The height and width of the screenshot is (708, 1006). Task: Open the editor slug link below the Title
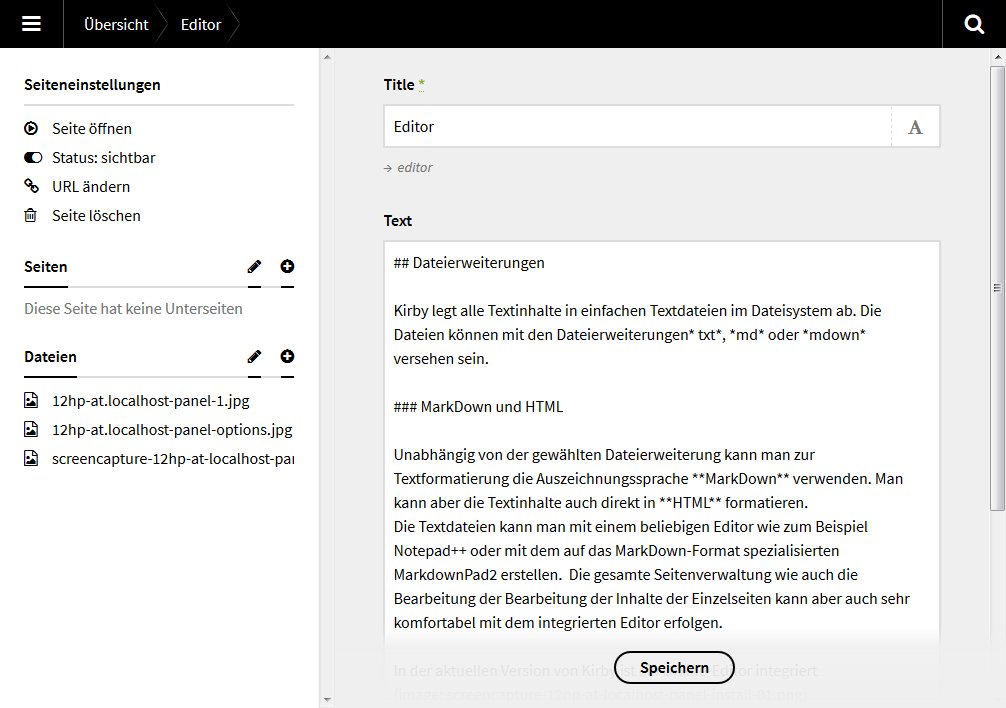413,167
